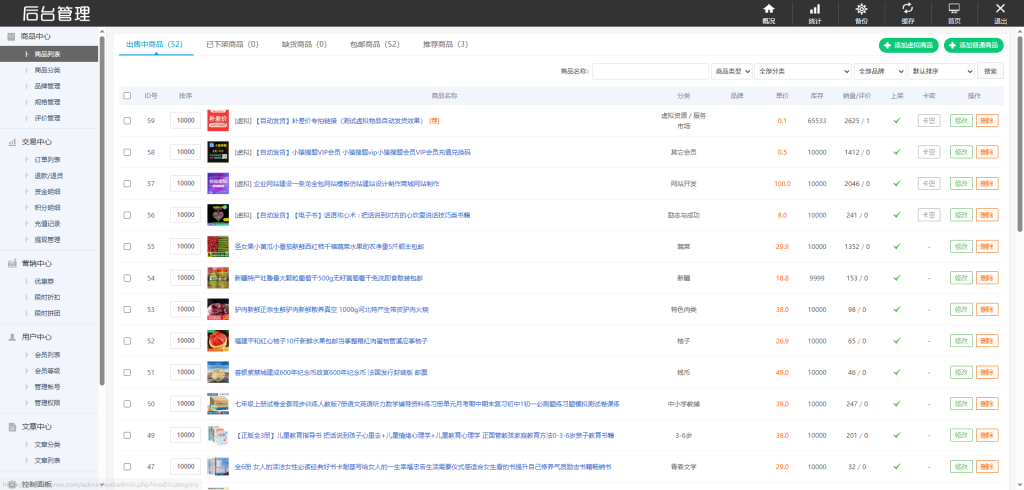
Task: Check the checkbox for product ID 58
Action: tap(127, 152)
